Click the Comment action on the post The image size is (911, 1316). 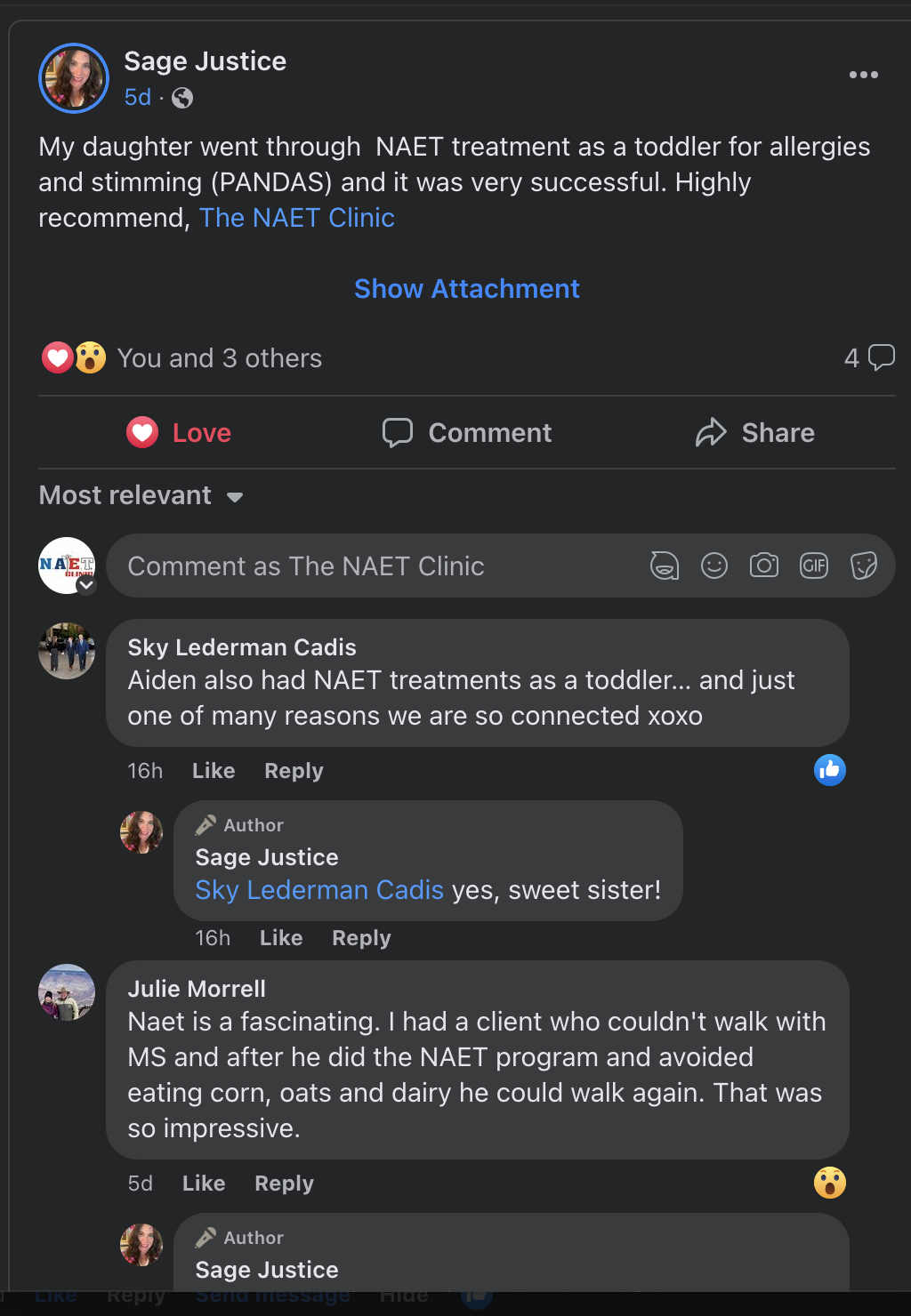(x=467, y=433)
